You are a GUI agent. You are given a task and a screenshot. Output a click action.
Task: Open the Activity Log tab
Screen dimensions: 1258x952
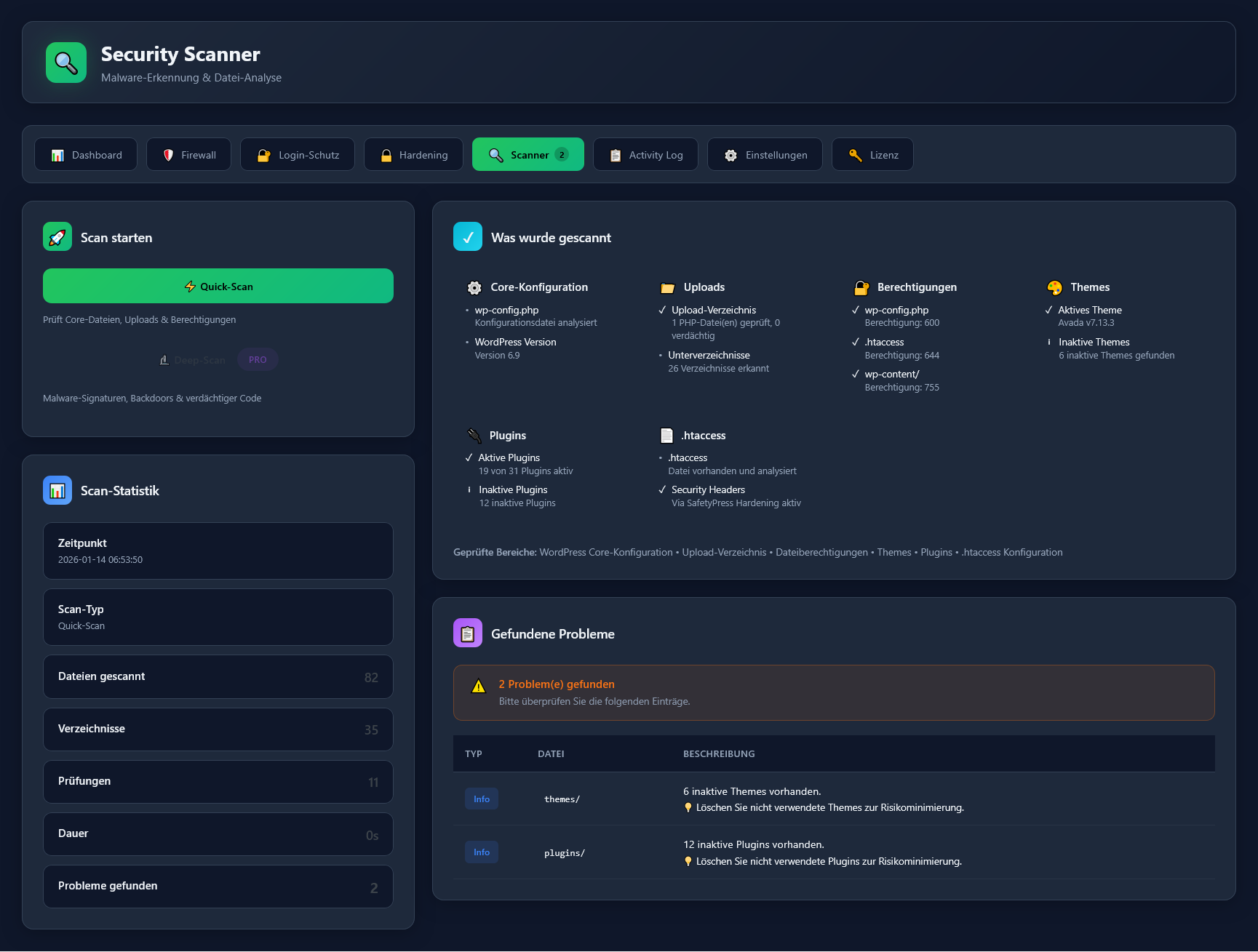tap(645, 154)
